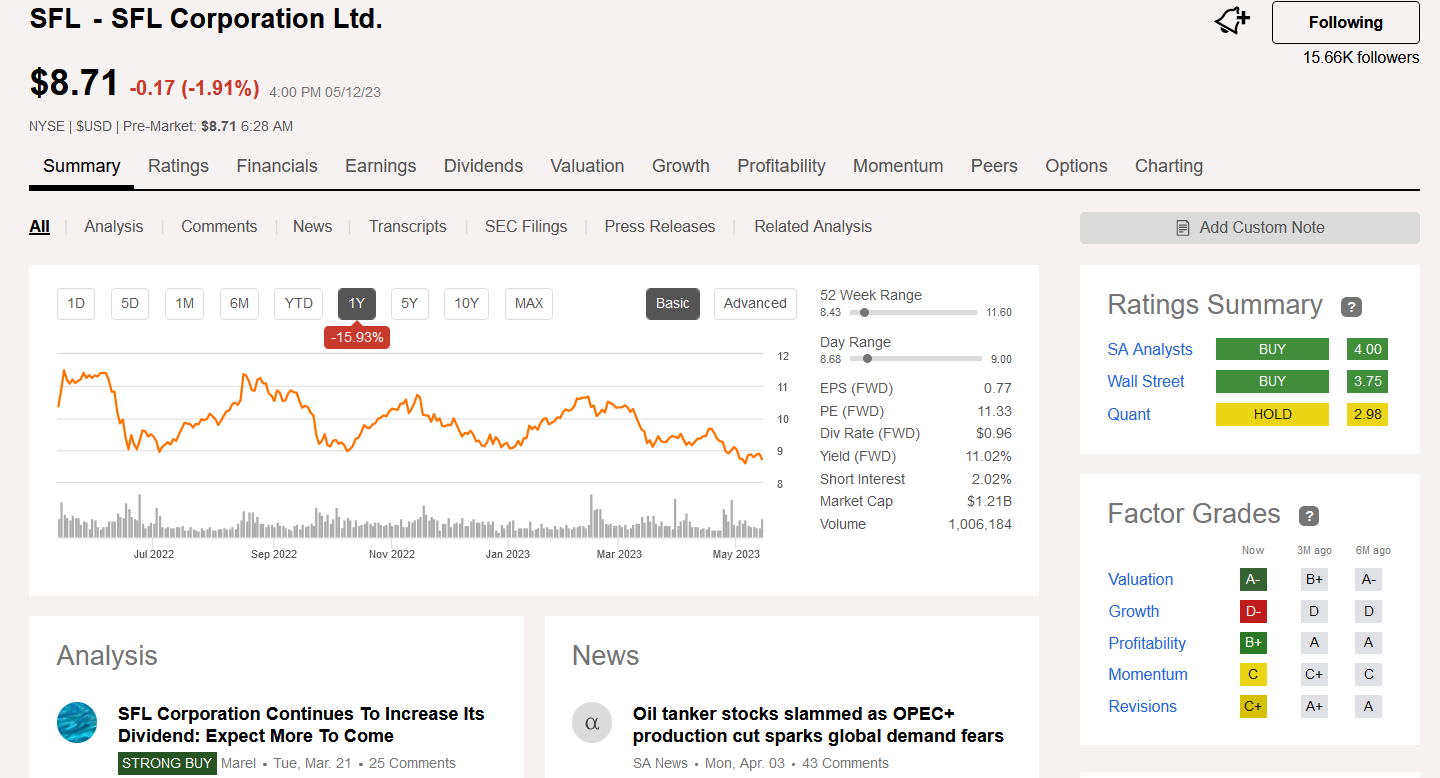View the Options tab
Image resolution: width=1440 pixels, height=778 pixels.
tap(1076, 166)
